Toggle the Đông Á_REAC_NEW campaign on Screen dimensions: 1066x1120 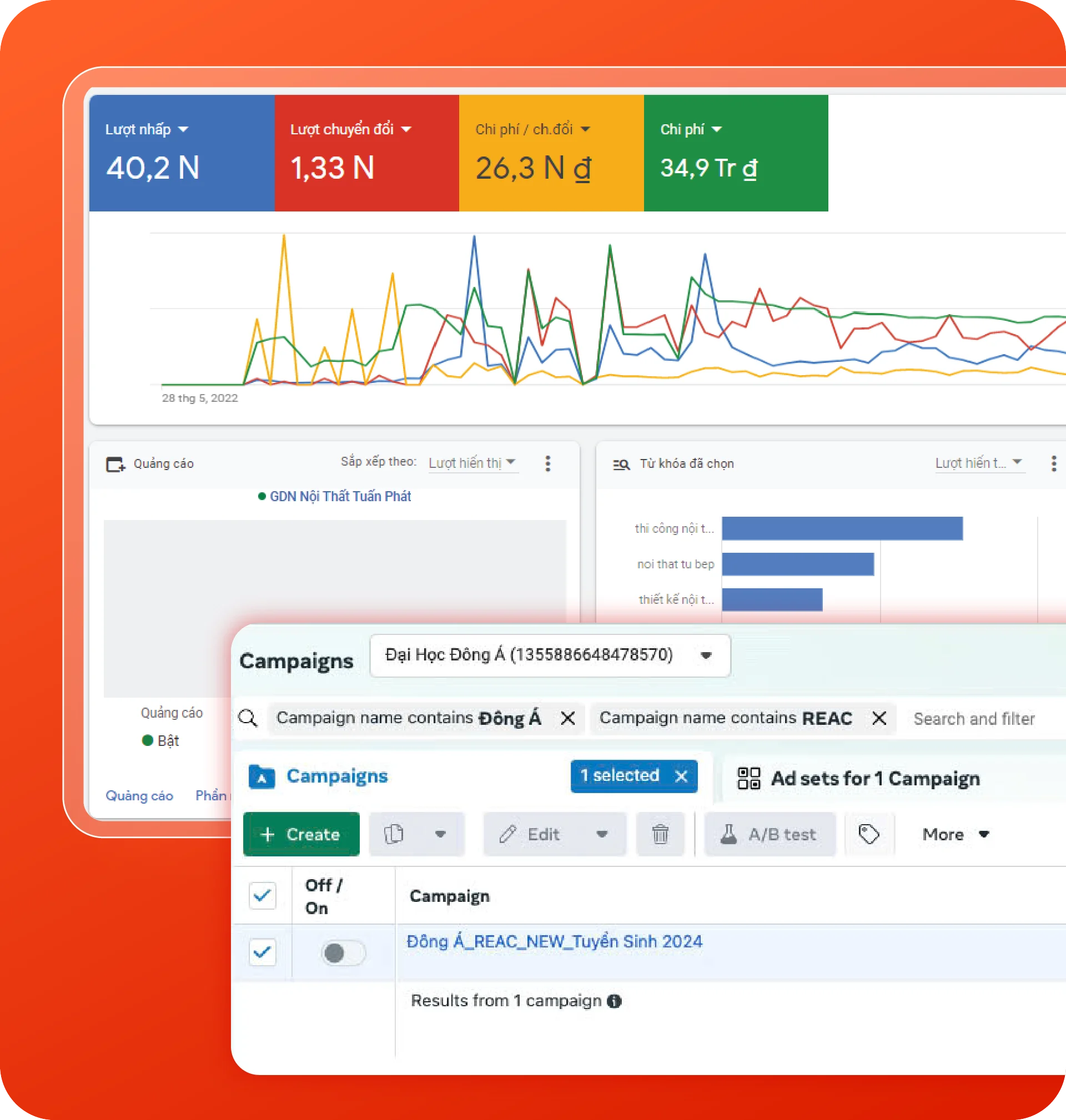(x=343, y=952)
